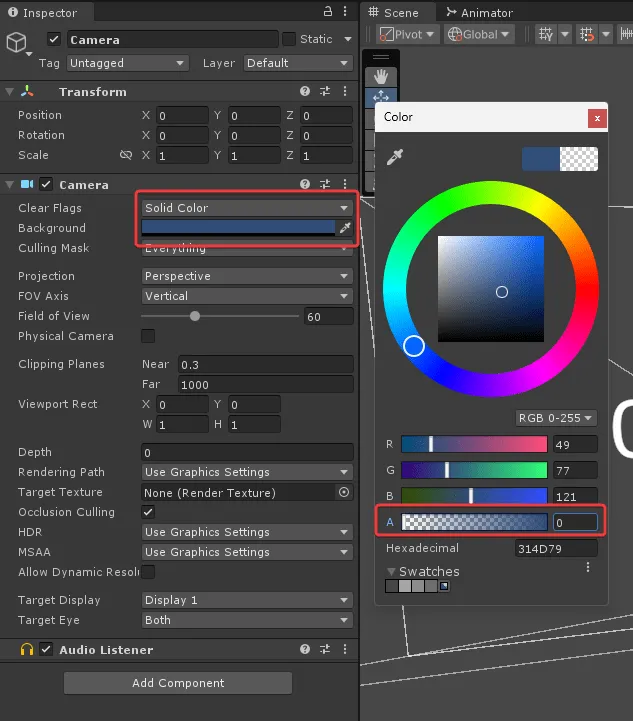This screenshot has height=721, width=633.
Task: Uncheck the Occlusion Culling checkbox
Action: pyautogui.click(x=148, y=512)
